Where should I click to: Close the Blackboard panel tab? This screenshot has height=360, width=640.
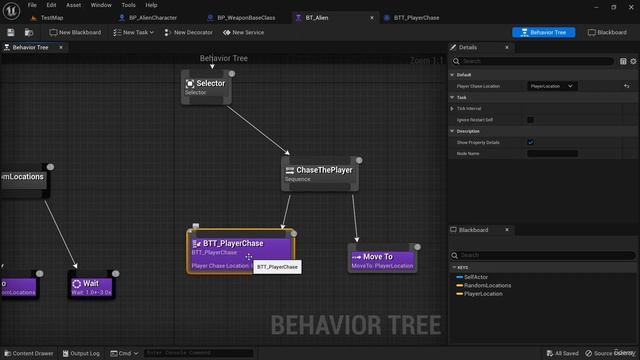[x=507, y=230]
